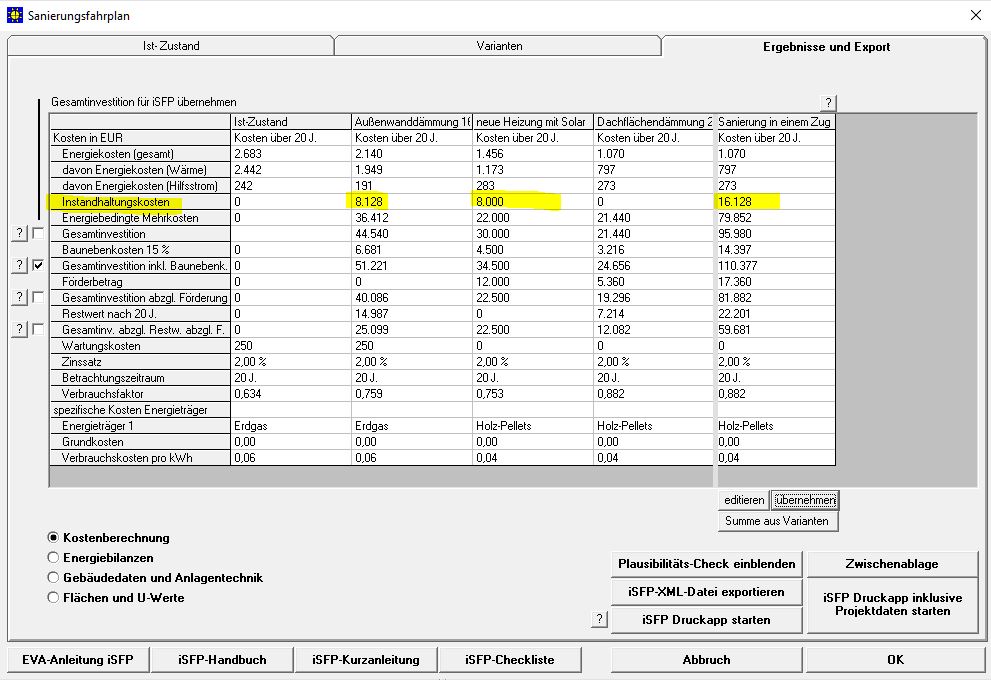The height and width of the screenshot is (680, 991).
Task: Select the Energiebilanzen radio option
Action: click(x=54, y=558)
